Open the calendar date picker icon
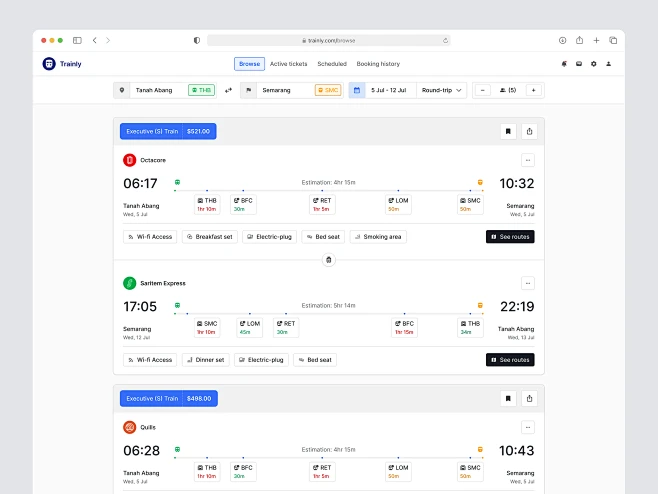Screen dimensions: 658x494 [357, 90]
